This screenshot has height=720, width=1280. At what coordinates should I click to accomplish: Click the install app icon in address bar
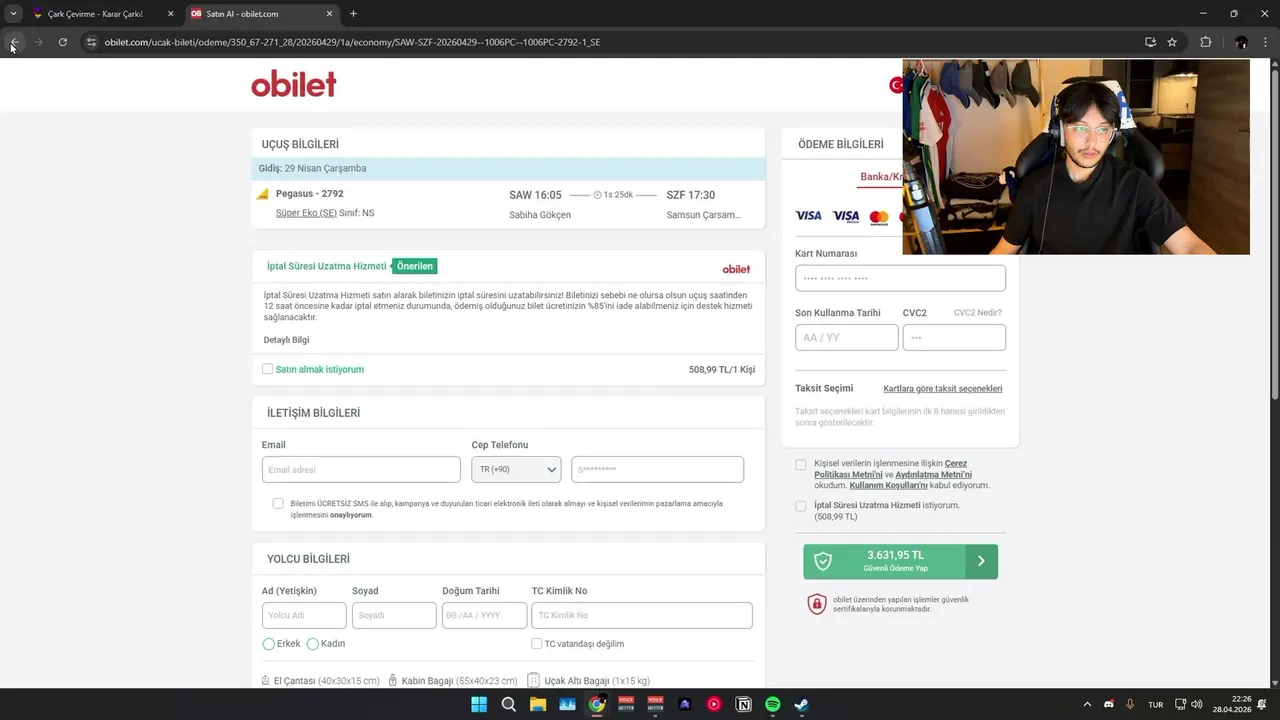coord(1150,42)
